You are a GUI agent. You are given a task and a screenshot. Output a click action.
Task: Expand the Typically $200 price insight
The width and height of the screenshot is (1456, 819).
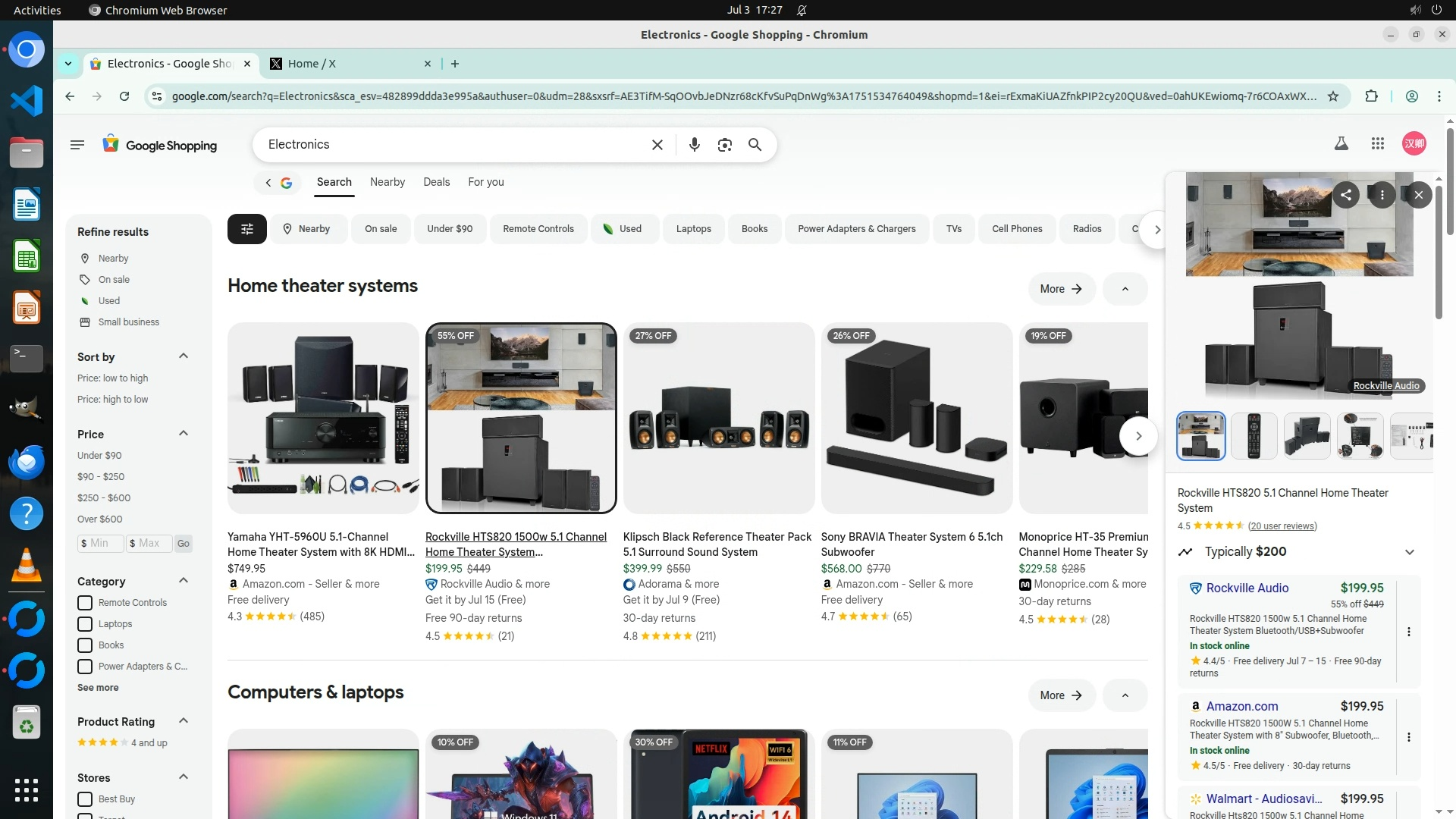coord(1409,552)
